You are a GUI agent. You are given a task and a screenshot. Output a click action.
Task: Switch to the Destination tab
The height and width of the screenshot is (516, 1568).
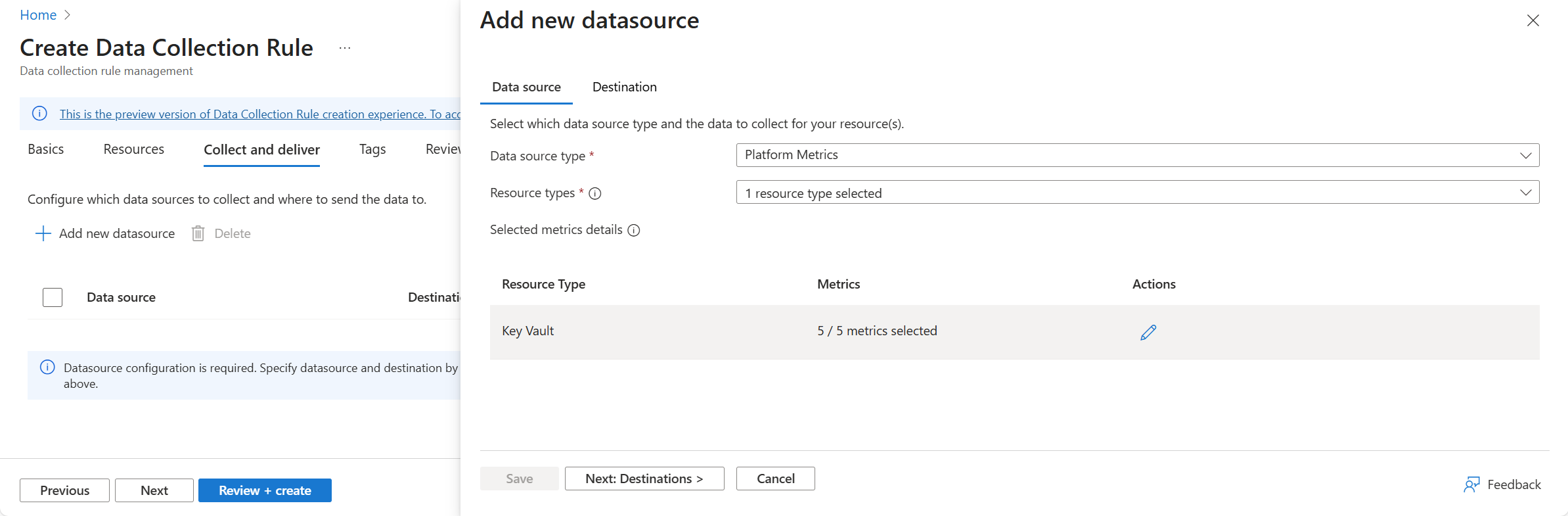tap(624, 87)
